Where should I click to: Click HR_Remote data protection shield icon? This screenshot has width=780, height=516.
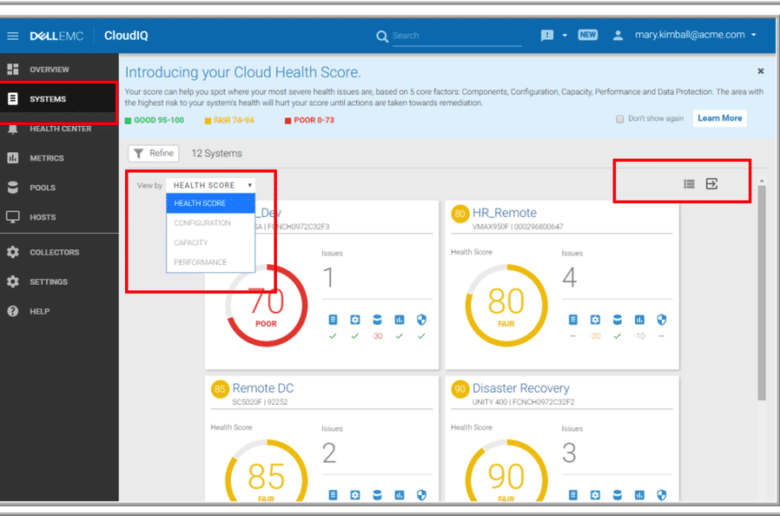pos(662,319)
